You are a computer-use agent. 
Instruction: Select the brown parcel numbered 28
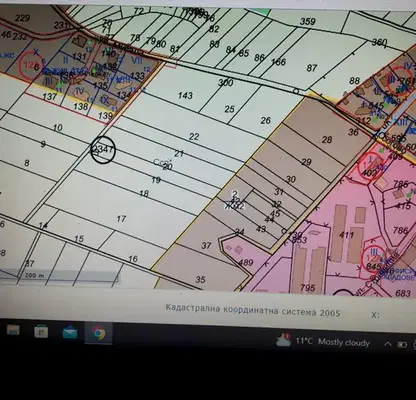point(327,139)
